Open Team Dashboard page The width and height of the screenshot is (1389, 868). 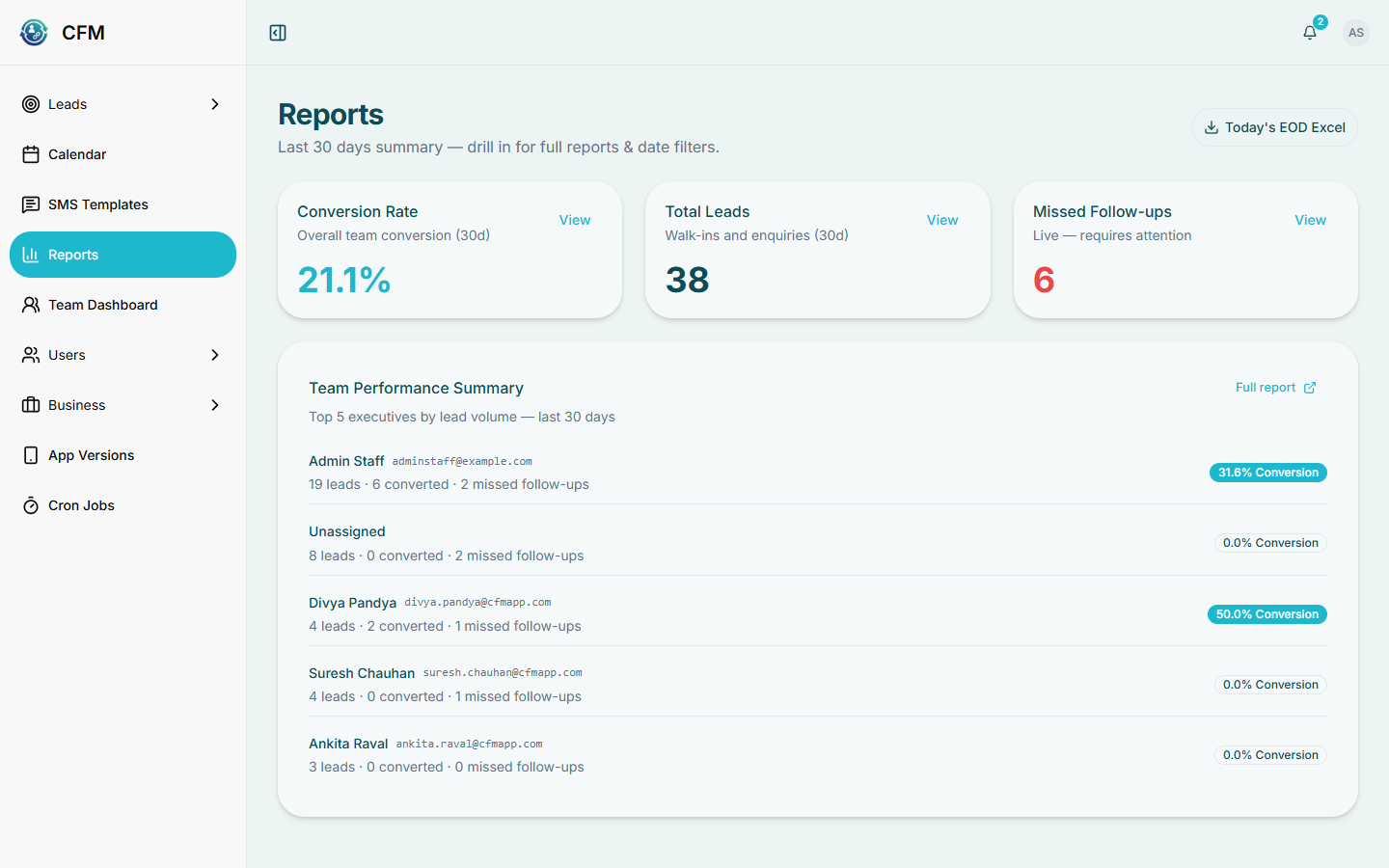click(123, 305)
